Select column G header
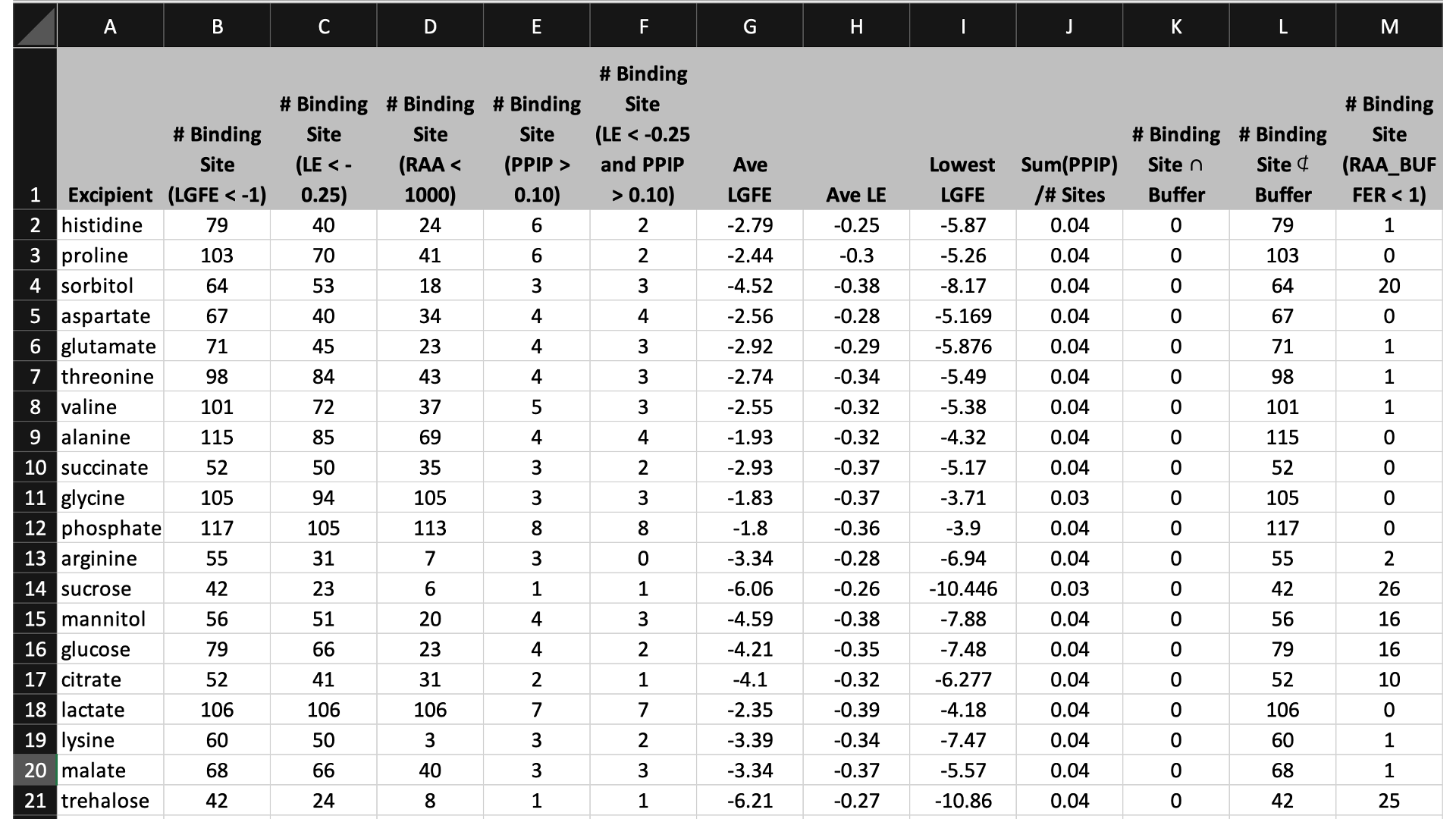This screenshot has height=819, width=1456. click(749, 26)
